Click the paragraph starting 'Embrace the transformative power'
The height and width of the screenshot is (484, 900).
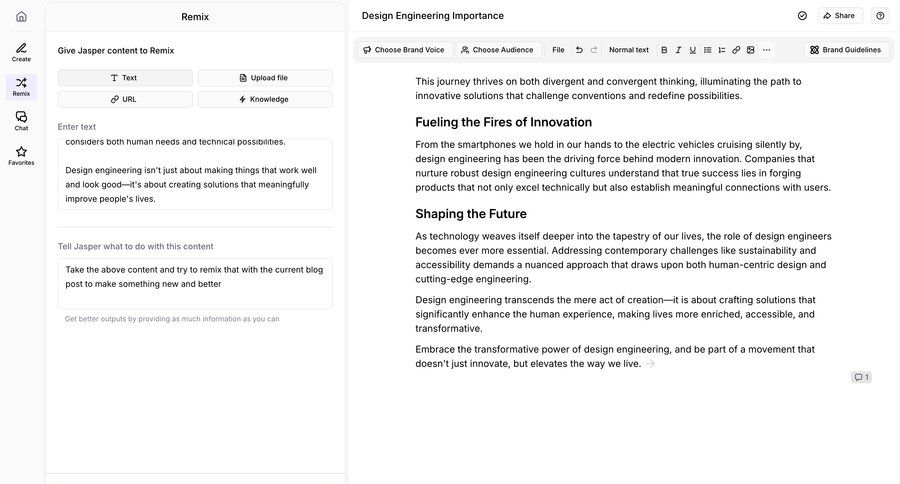tap(615, 357)
